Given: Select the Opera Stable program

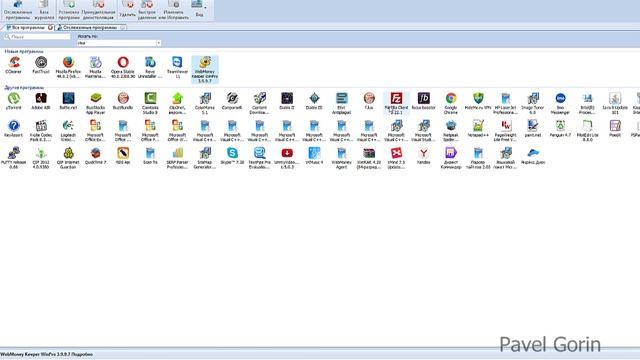Looking at the screenshot, I should 123,67.
